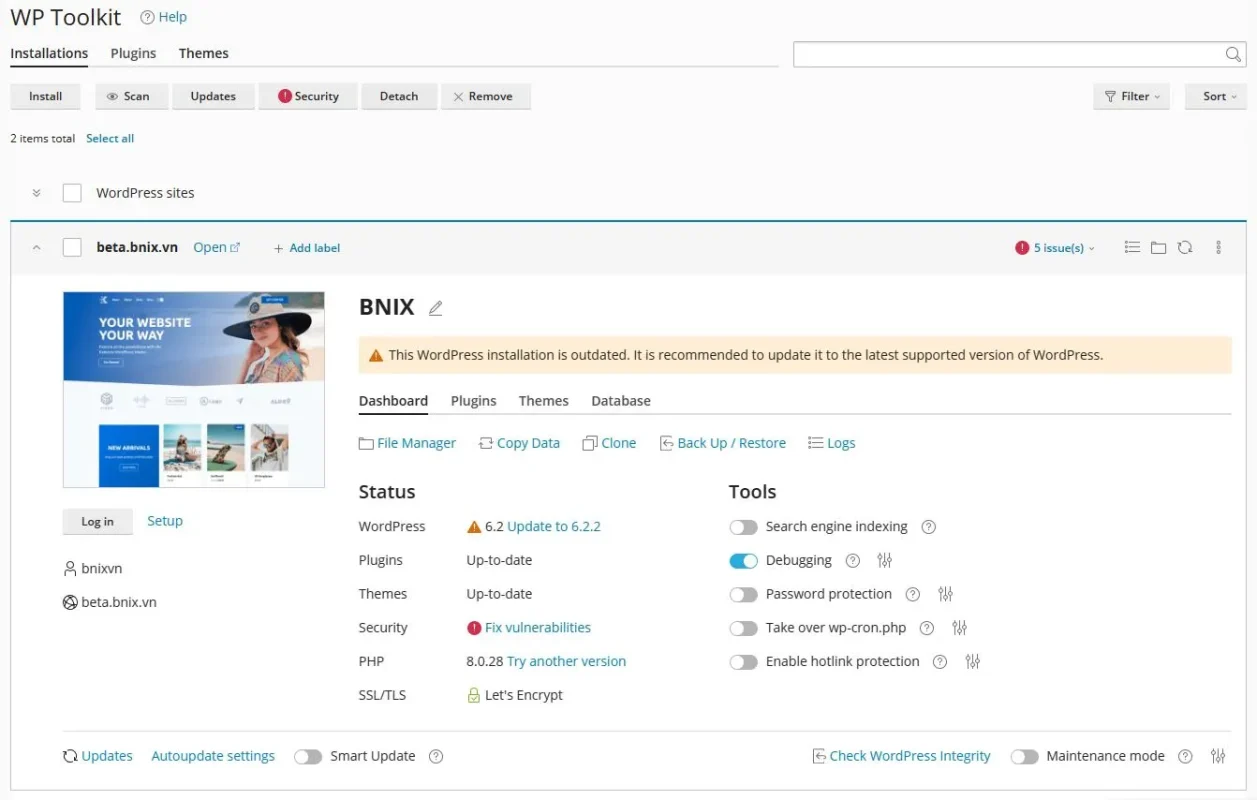Switch to the Database tab

coord(620,400)
